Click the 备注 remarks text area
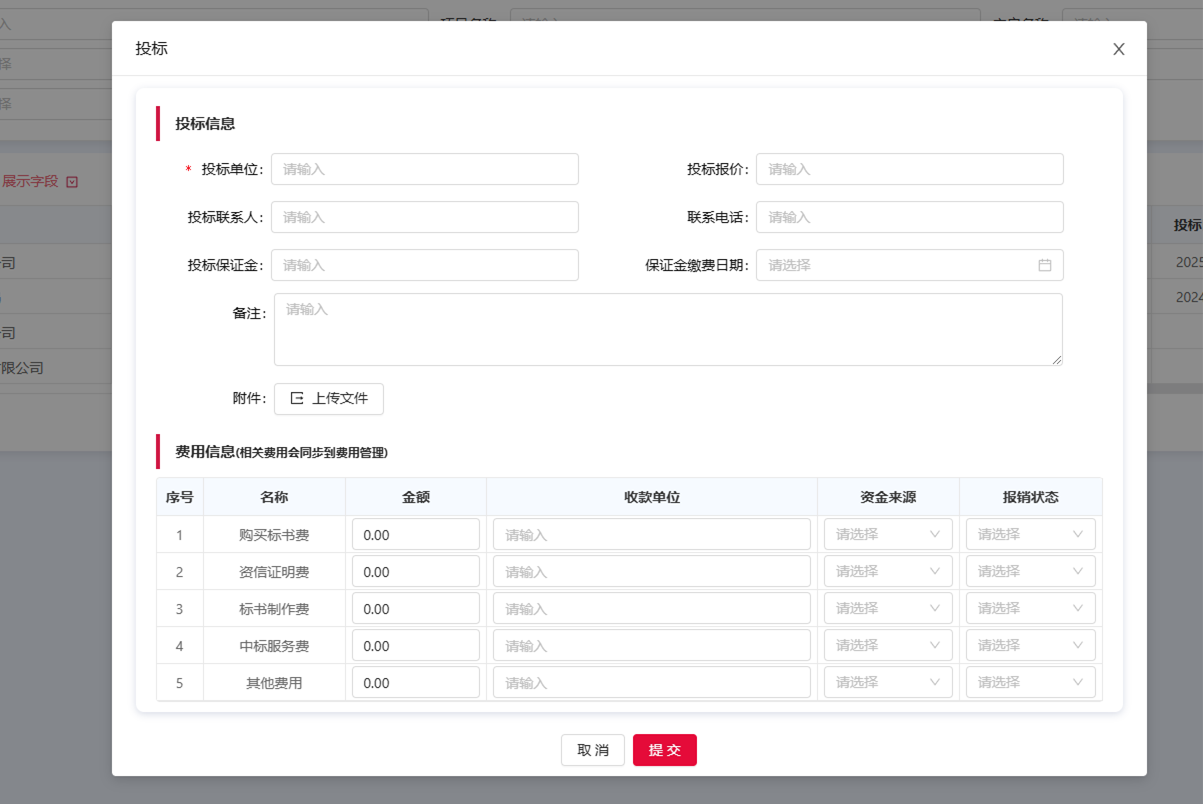This screenshot has width=1203, height=804. pyautogui.click(x=668, y=328)
